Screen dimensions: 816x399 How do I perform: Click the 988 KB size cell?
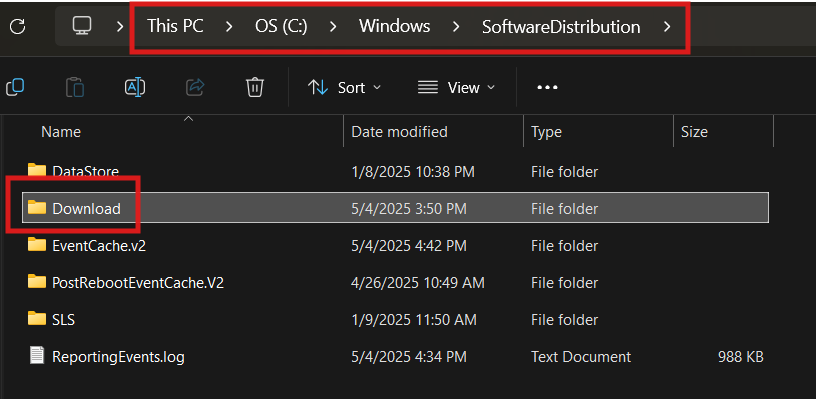coord(741,356)
